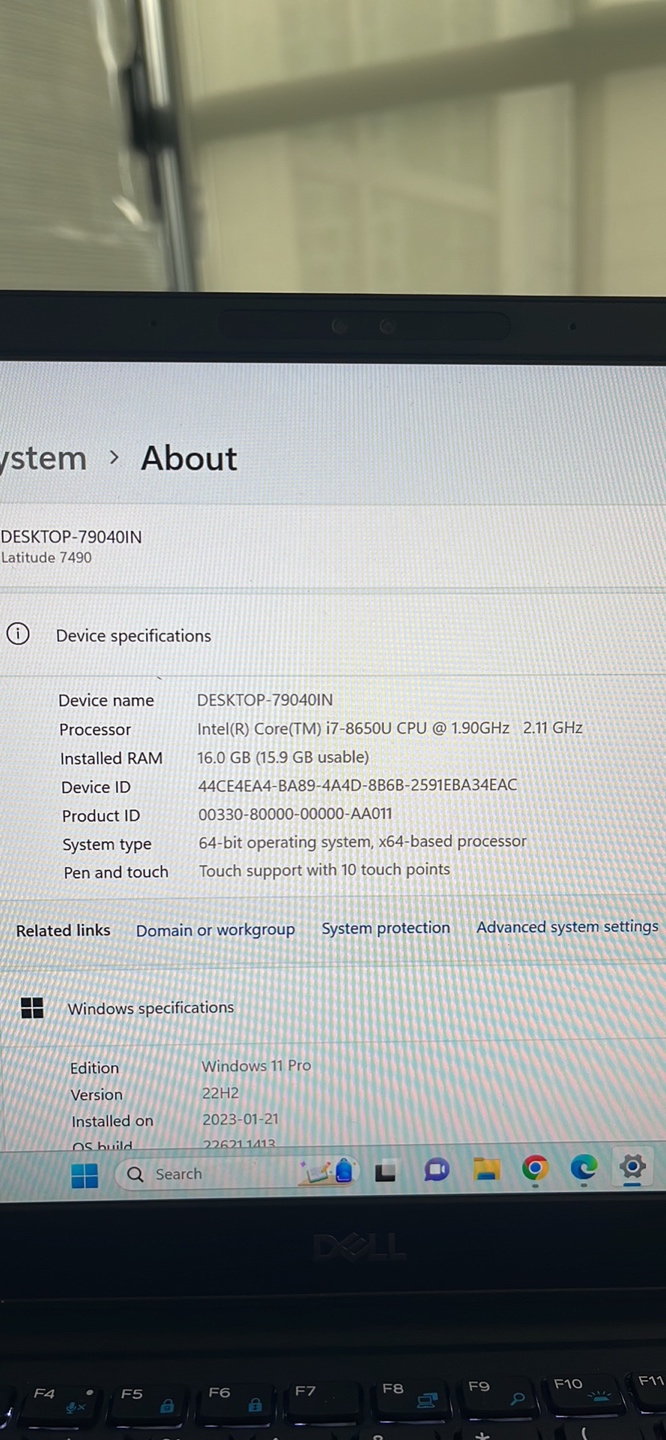The image size is (666, 1440).
Task: Click the taskbar Search box
Action: 237,1173
